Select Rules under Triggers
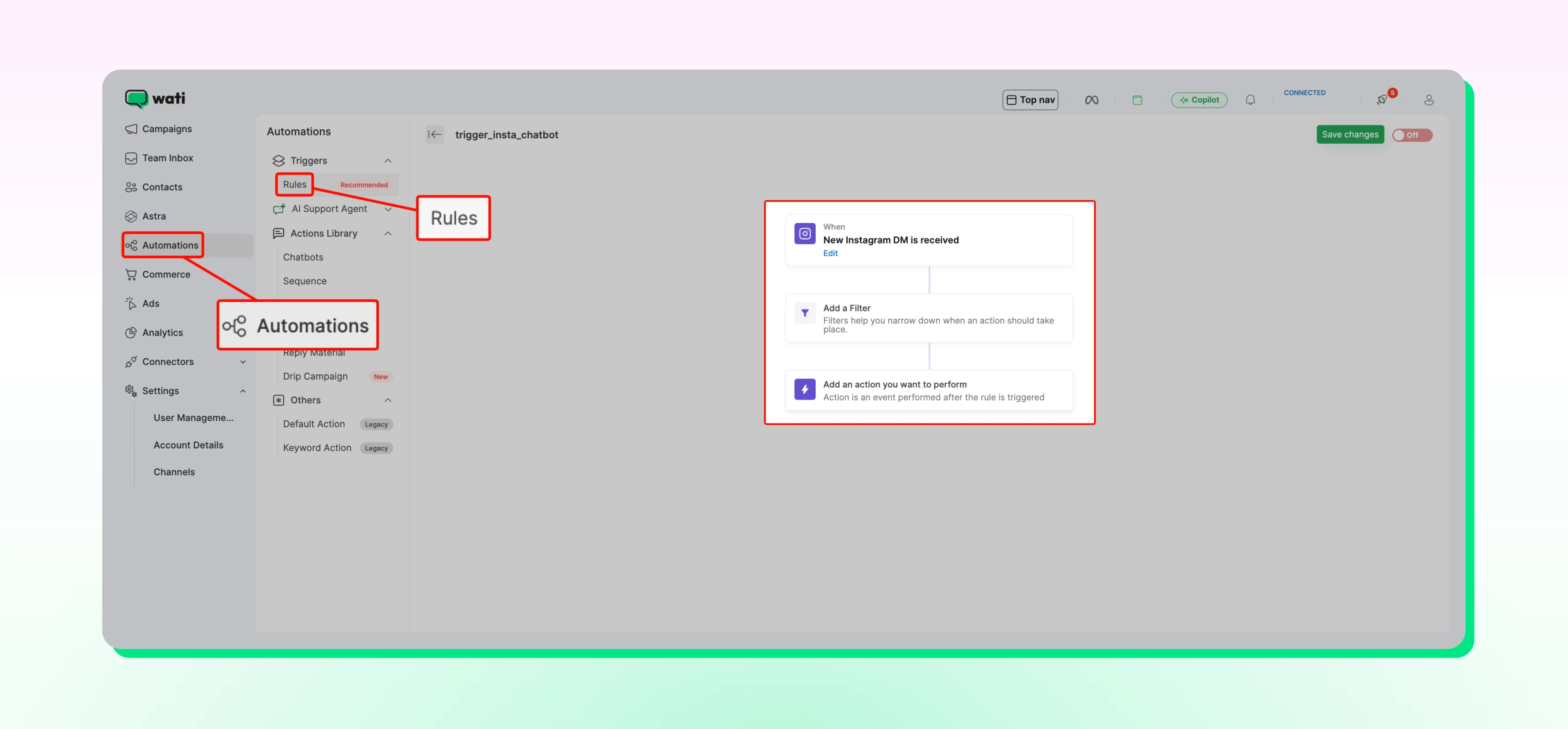1568x729 pixels. click(x=295, y=184)
